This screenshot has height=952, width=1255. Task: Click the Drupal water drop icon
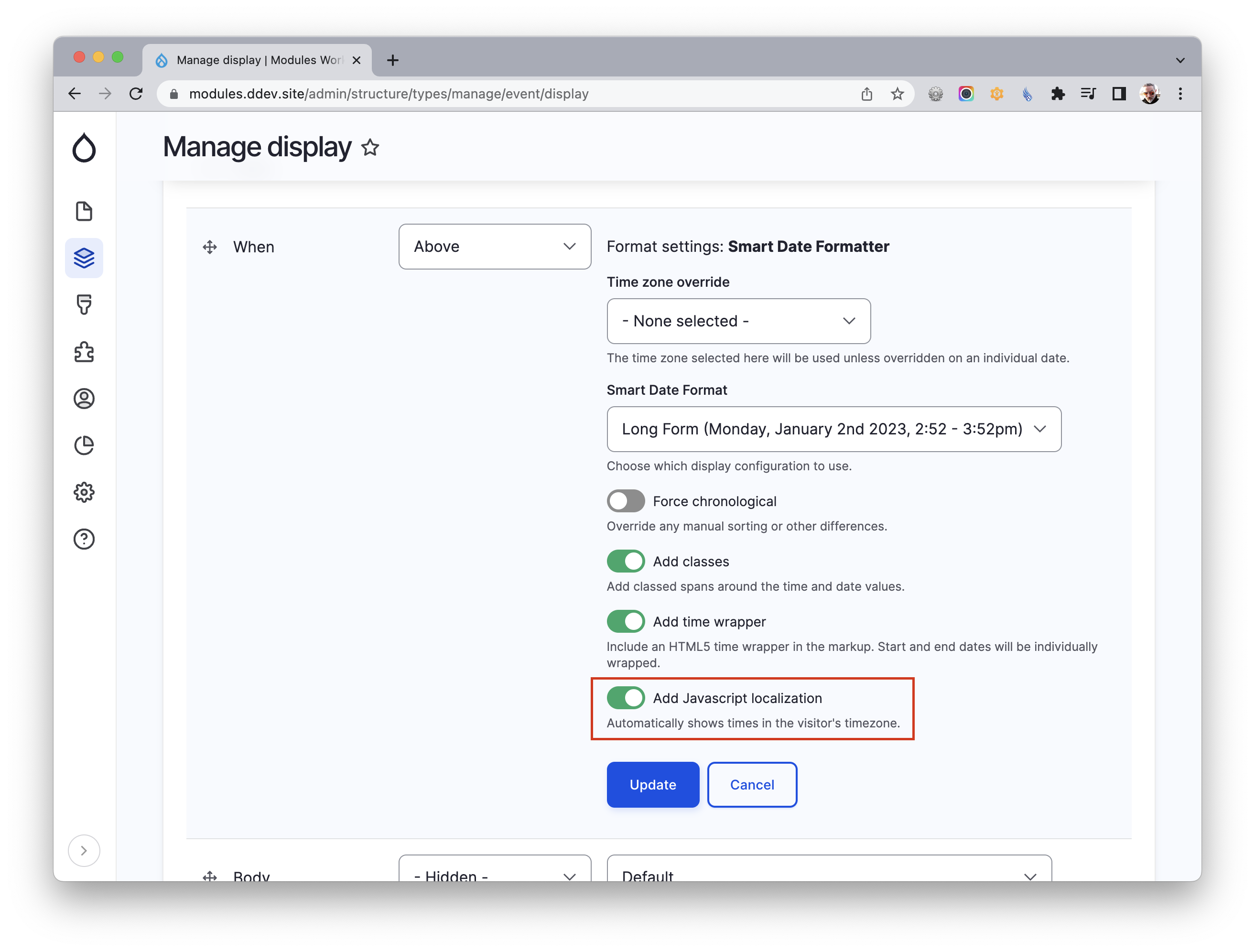[85, 148]
